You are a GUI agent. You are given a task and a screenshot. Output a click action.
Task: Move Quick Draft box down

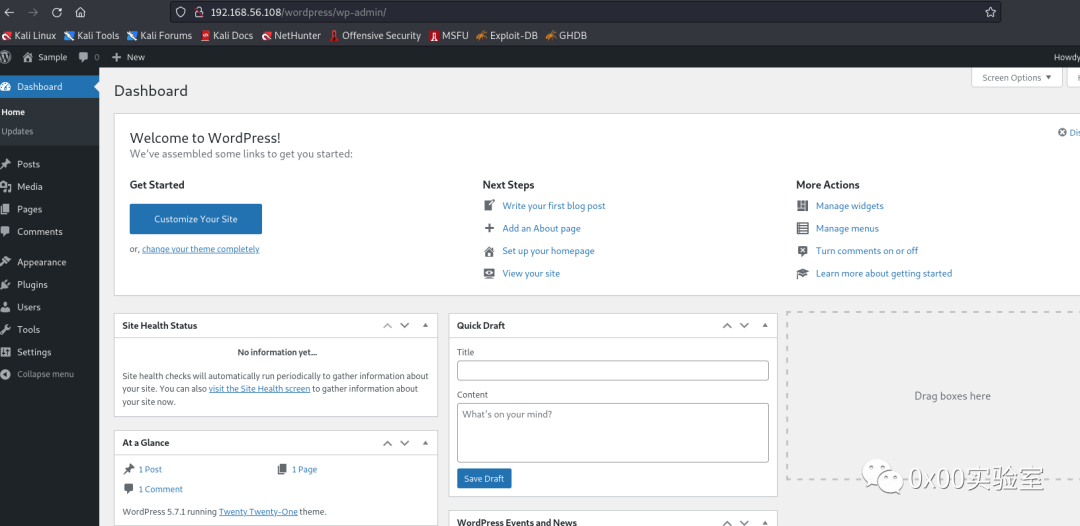pos(744,326)
